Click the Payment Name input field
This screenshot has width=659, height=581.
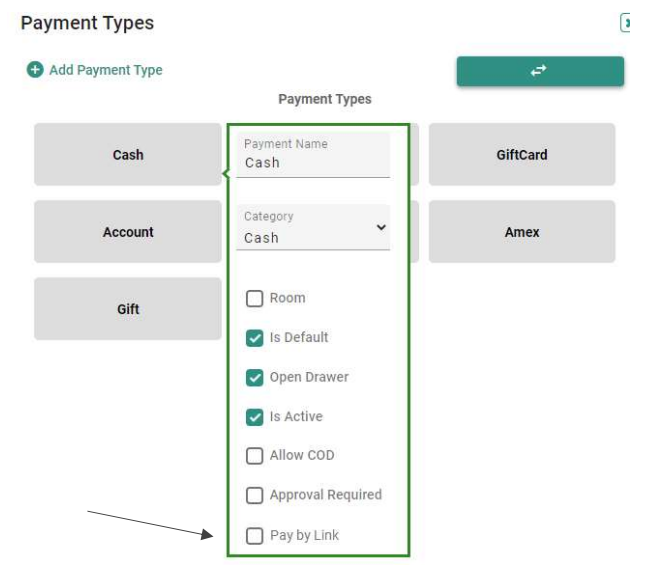[x=313, y=155]
